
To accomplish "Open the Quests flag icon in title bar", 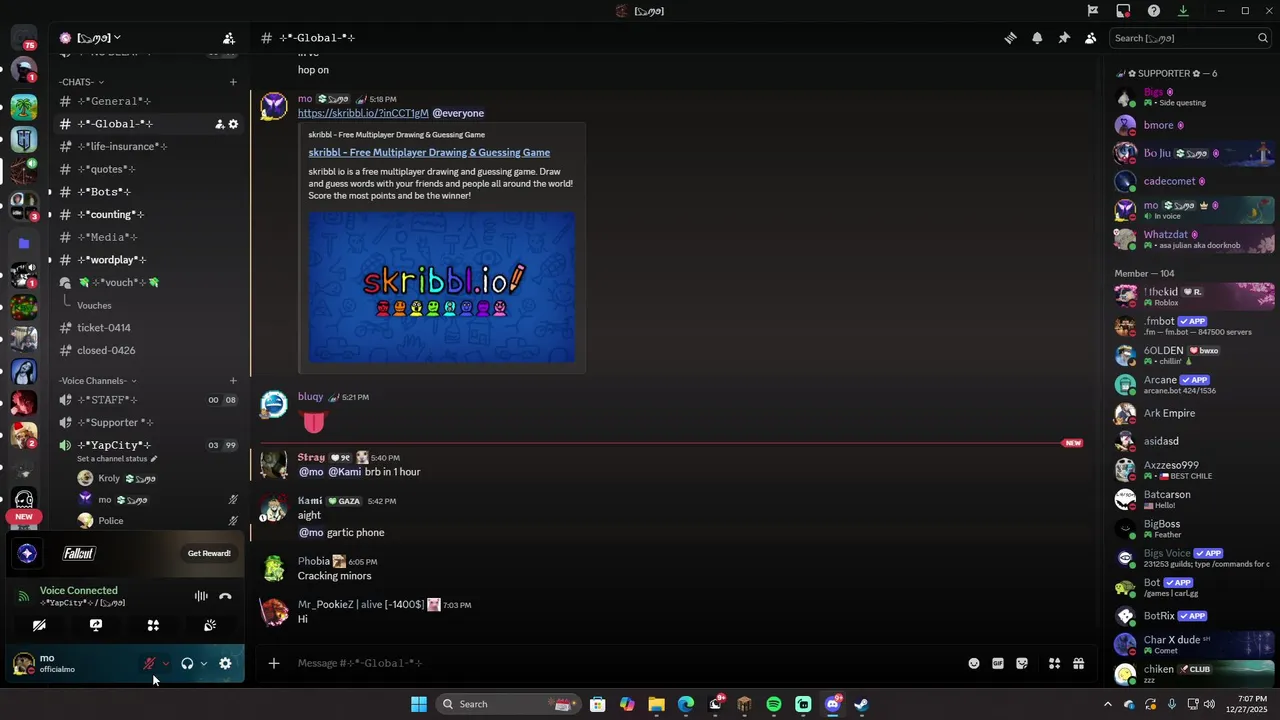I will (x=1093, y=11).
